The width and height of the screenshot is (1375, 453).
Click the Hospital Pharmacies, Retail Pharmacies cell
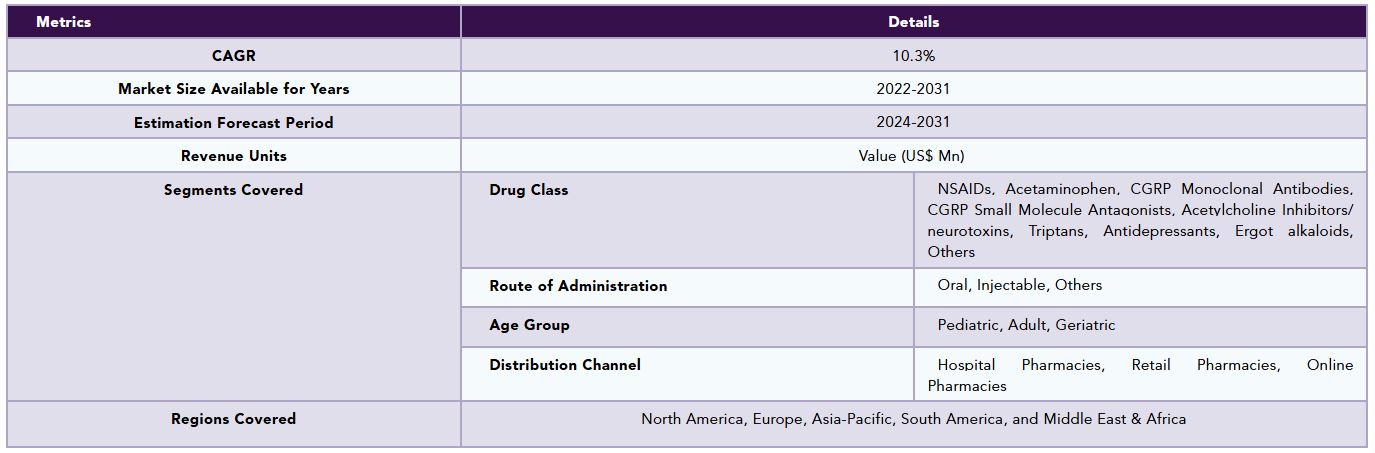point(1140,374)
